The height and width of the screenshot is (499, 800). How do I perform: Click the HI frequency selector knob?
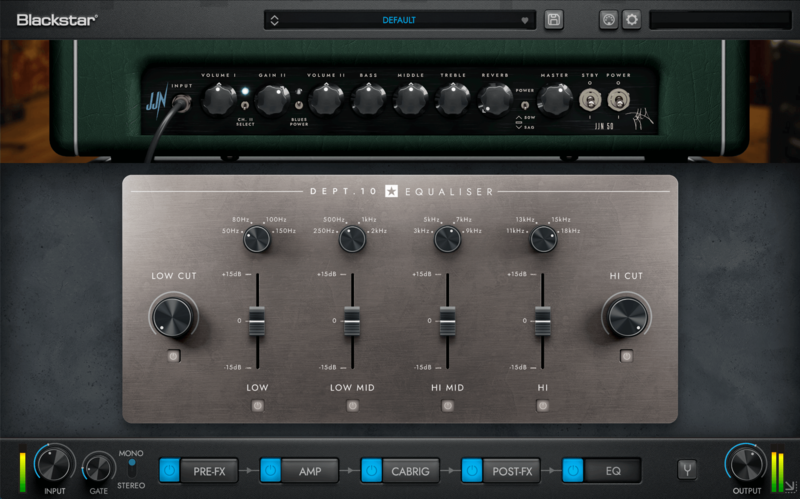pyautogui.click(x=543, y=239)
